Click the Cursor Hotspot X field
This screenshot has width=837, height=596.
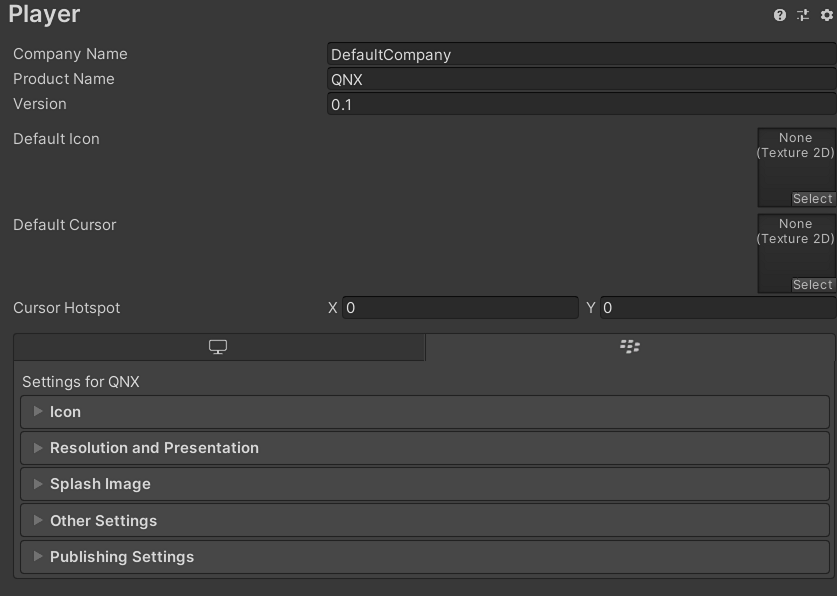pyautogui.click(x=460, y=308)
